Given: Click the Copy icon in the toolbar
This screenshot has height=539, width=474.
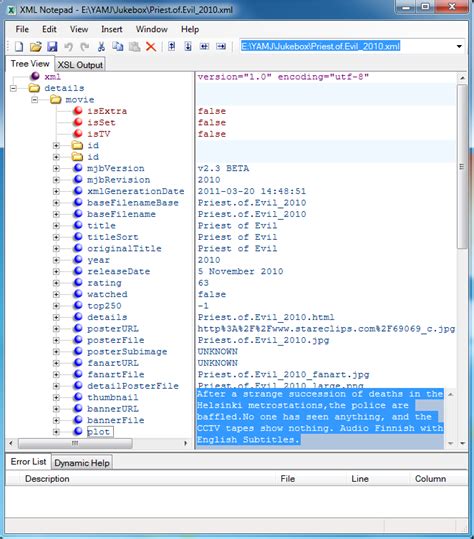Looking at the screenshot, I should 118,46.
